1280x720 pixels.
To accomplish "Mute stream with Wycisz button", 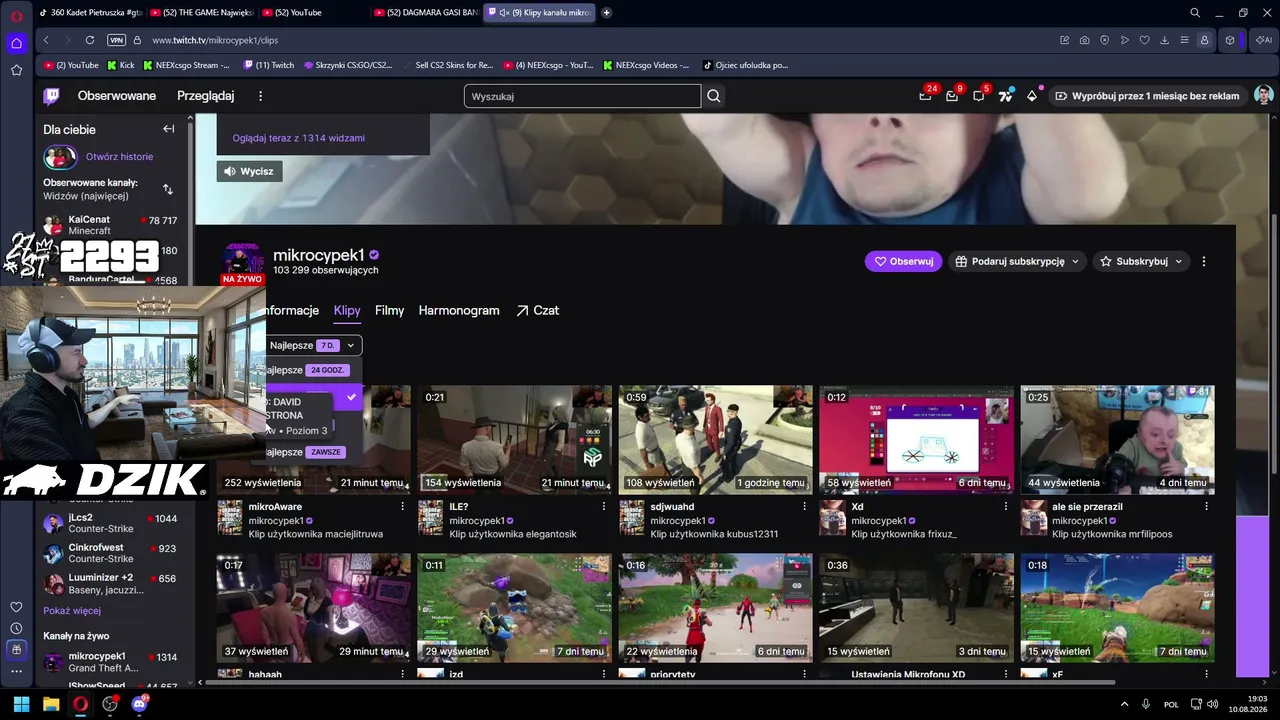I will coord(249,171).
